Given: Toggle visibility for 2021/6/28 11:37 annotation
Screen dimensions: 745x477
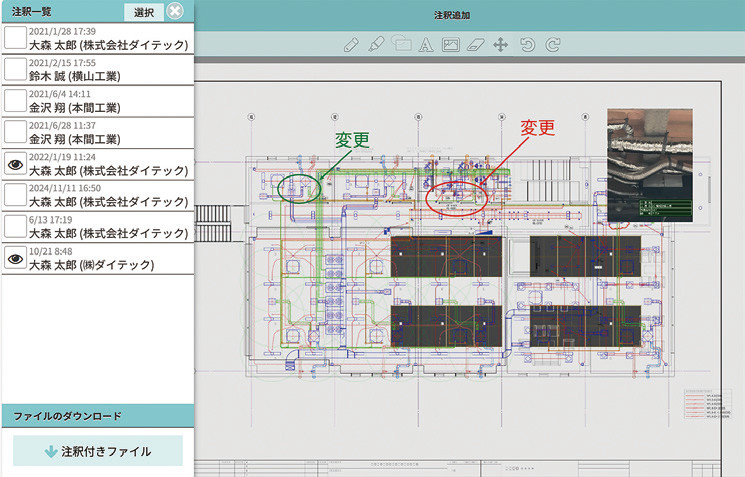Looking at the screenshot, I should 16,133.
